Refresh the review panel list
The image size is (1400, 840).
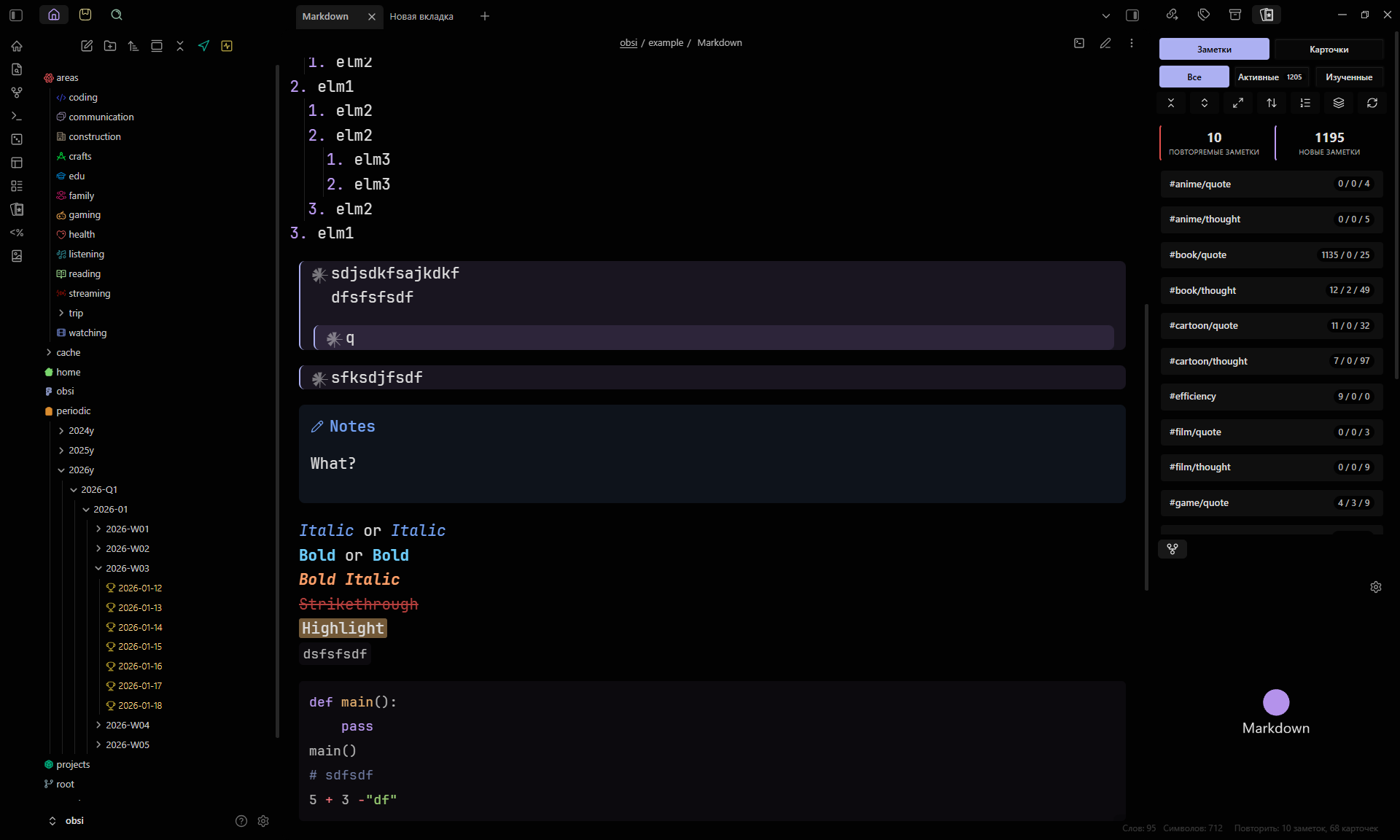1372,103
